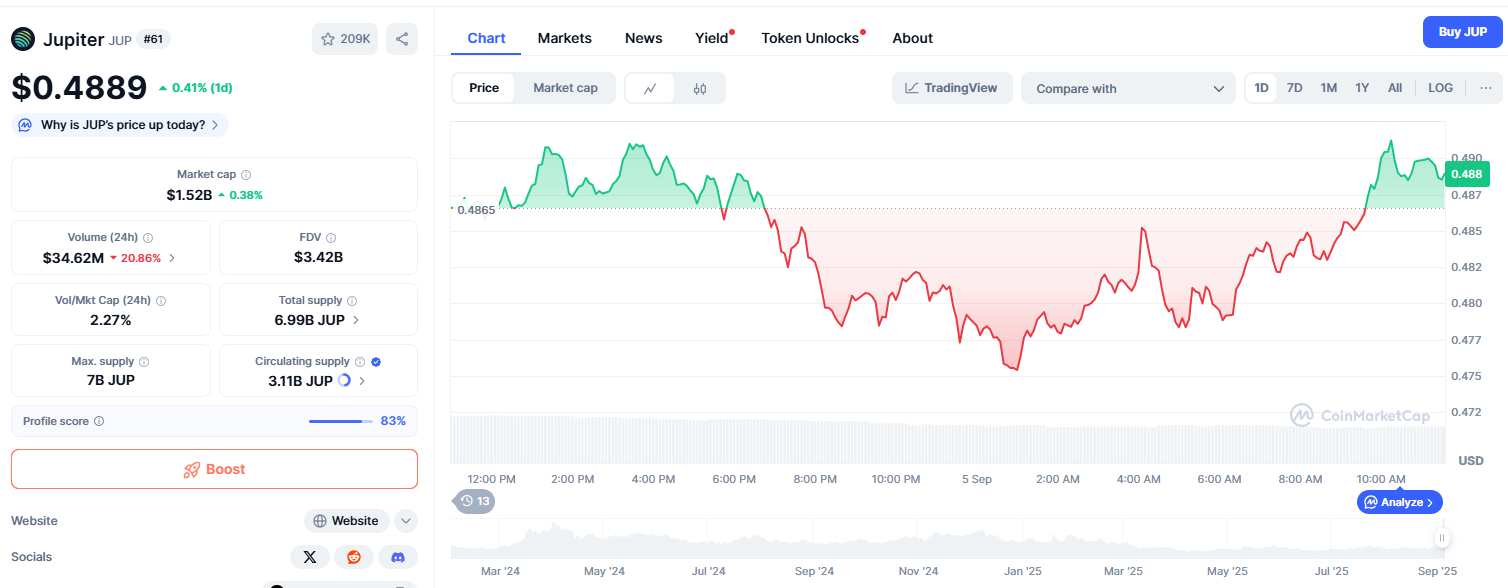Switch to line chart view icon

click(650, 88)
